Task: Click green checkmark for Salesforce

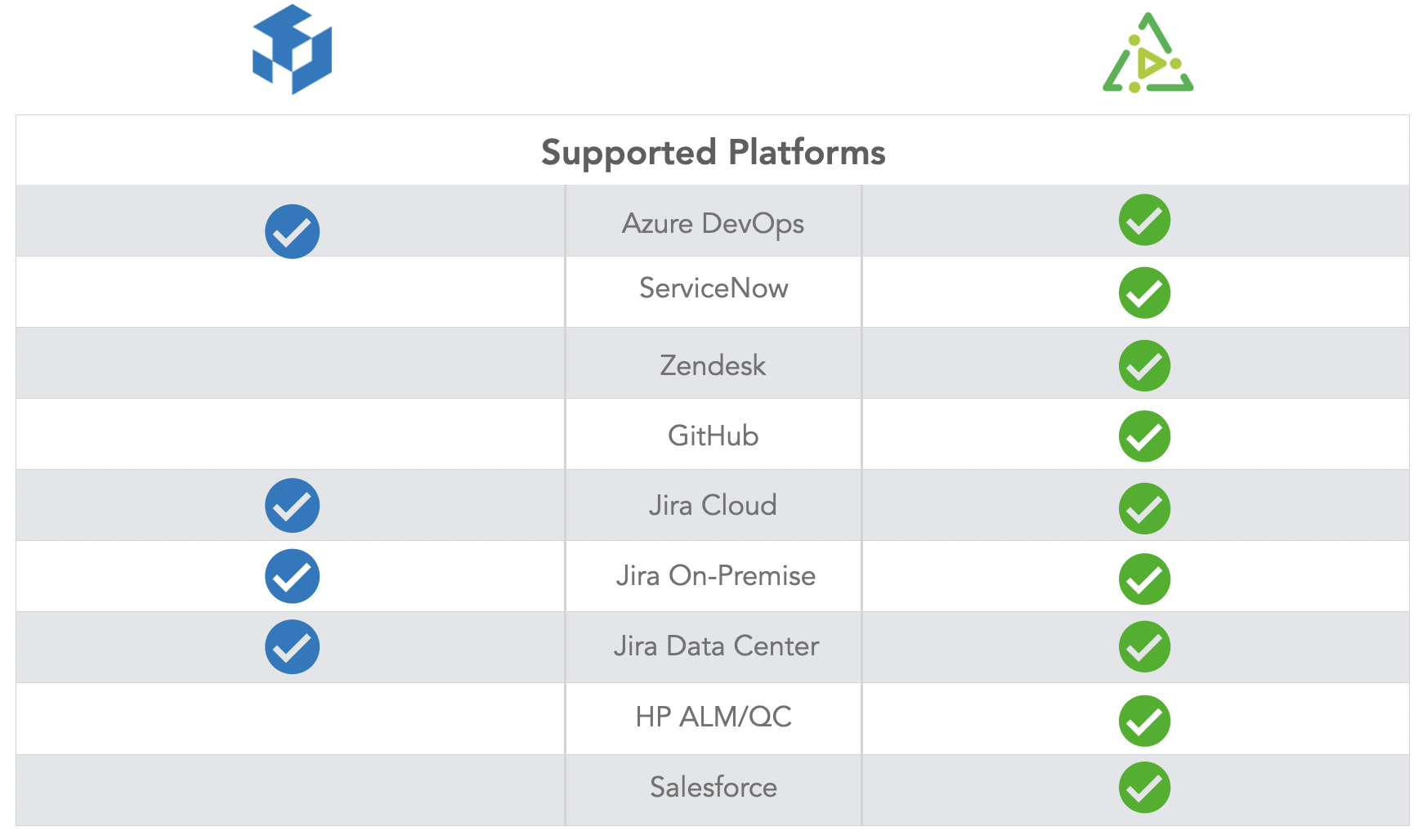Action: point(1144,788)
